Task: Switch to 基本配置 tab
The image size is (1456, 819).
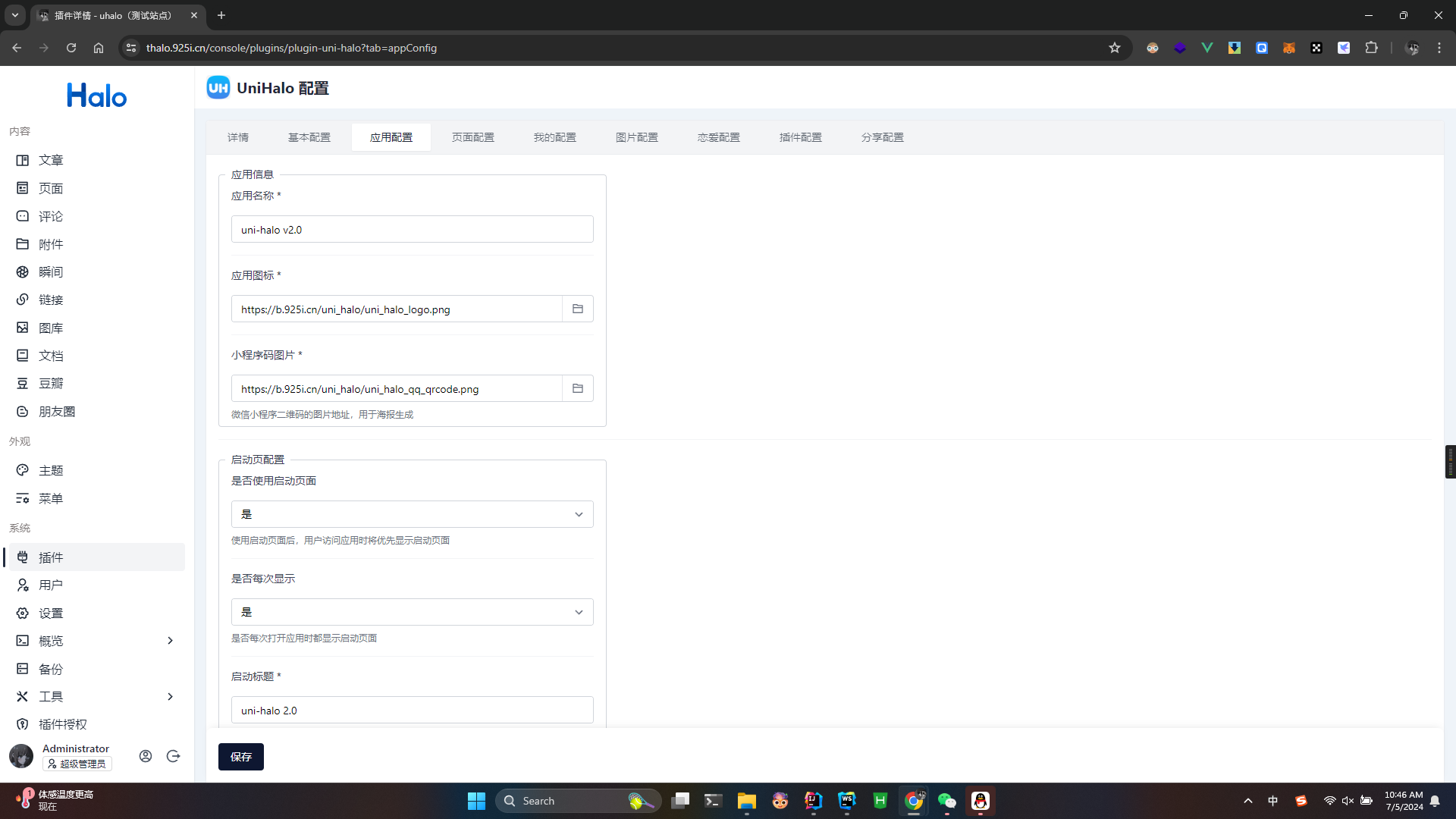Action: pos(309,137)
